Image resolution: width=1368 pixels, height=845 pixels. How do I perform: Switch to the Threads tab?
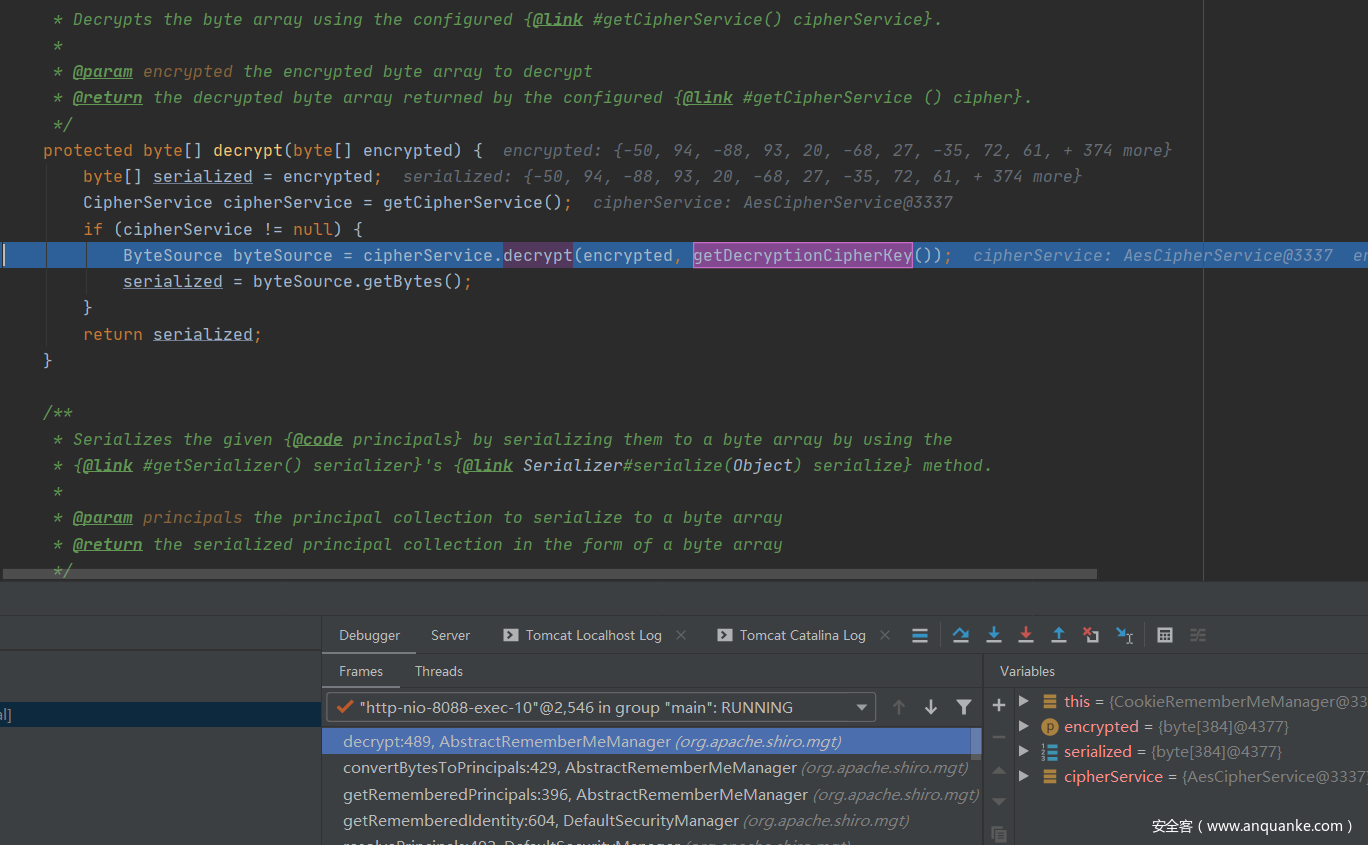click(x=439, y=671)
